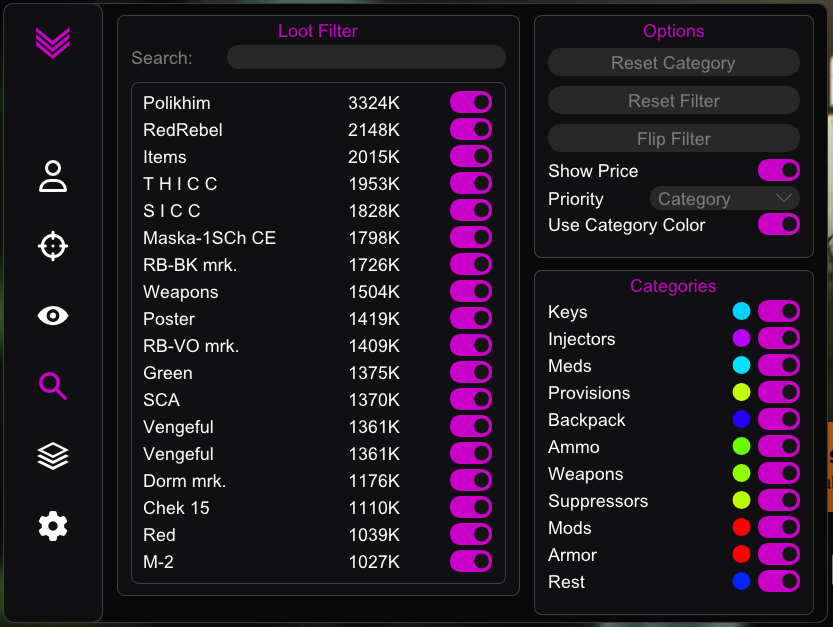Open the layers icon in sidebar

54,455
